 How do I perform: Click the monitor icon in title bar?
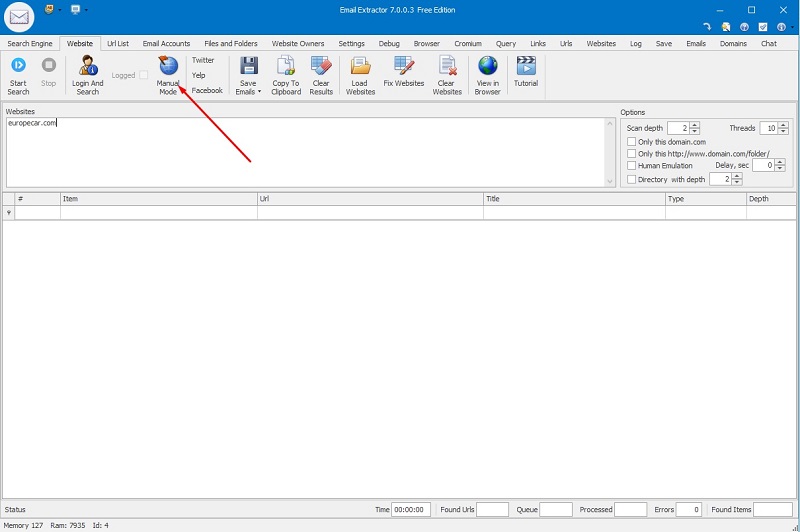point(76,9)
